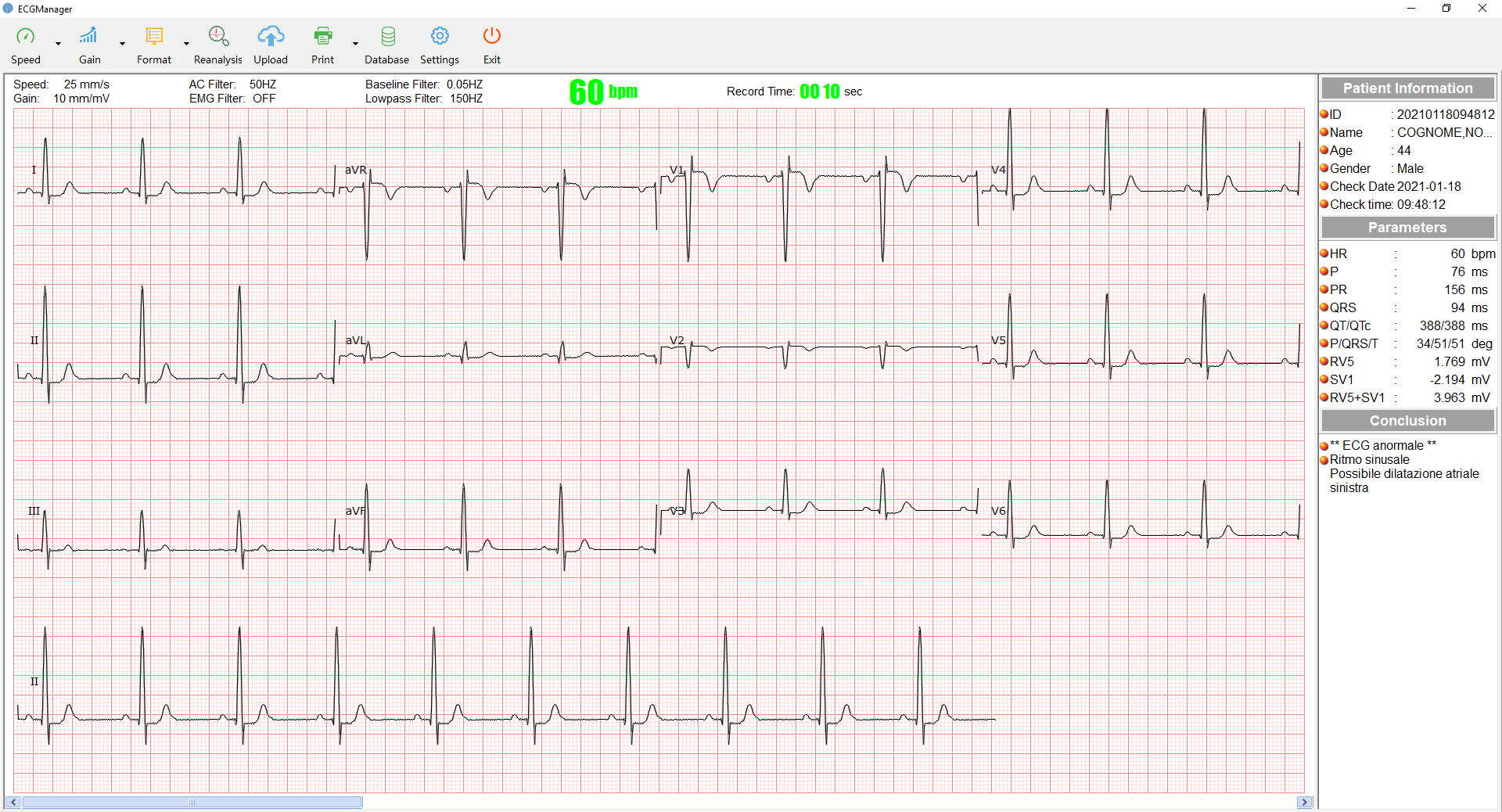Click the Patient Information panel header
The image size is (1502, 812).
[x=1407, y=88]
